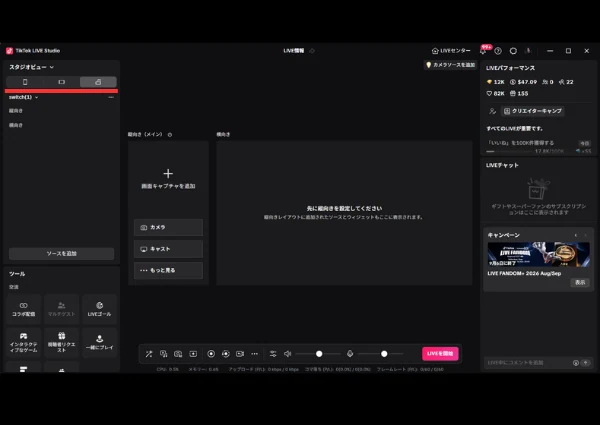Click the plus to add screen capture
The image size is (600, 425).
pyautogui.click(x=168, y=174)
